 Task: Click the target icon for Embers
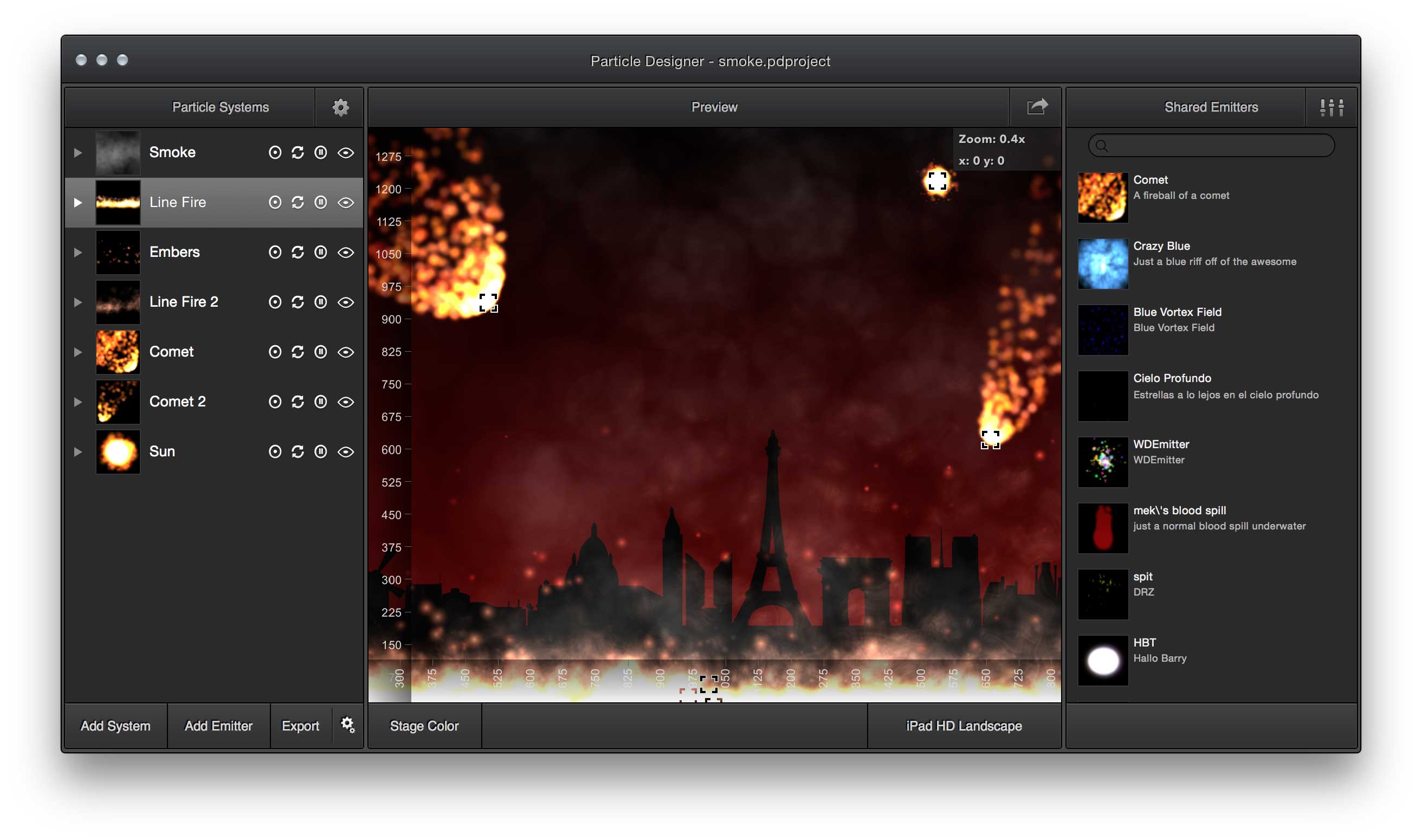[x=275, y=252]
